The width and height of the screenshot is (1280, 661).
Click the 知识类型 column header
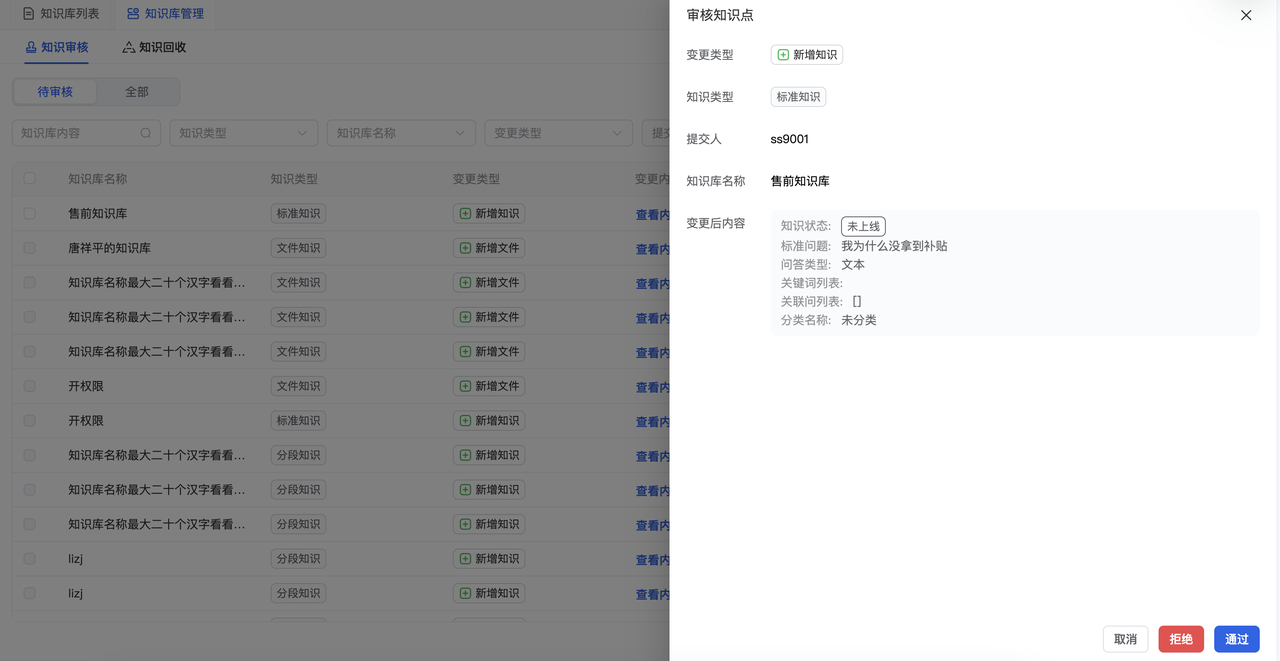(294, 179)
